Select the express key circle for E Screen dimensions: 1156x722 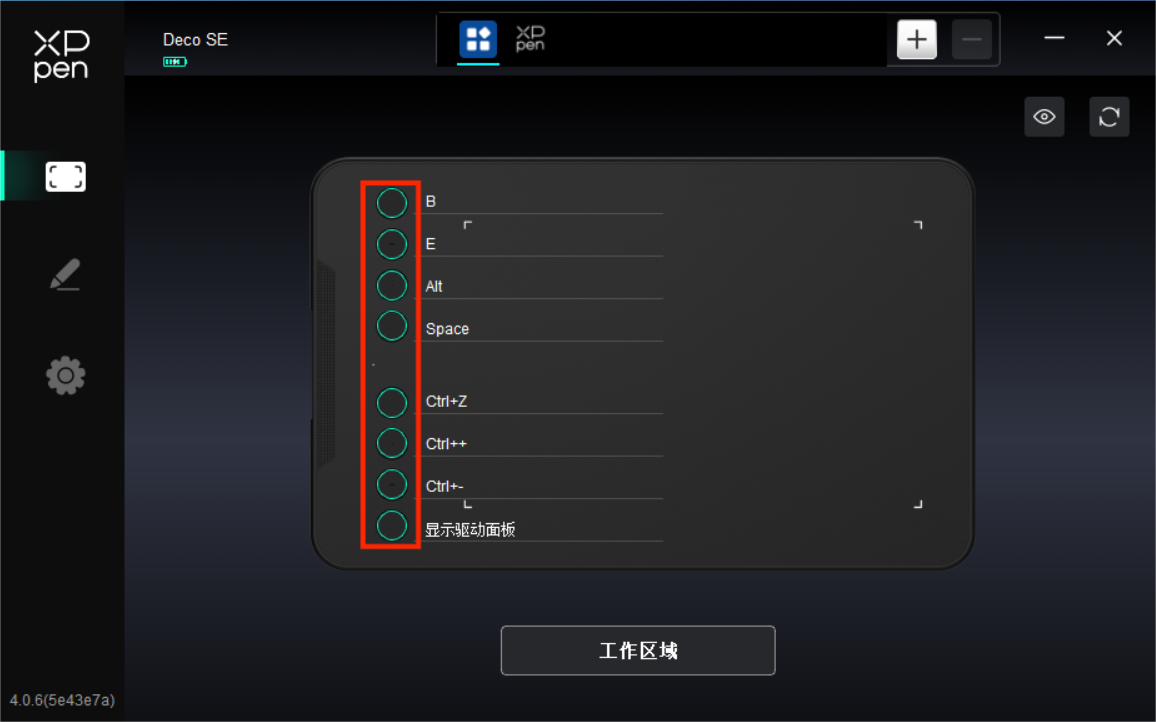coord(391,244)
